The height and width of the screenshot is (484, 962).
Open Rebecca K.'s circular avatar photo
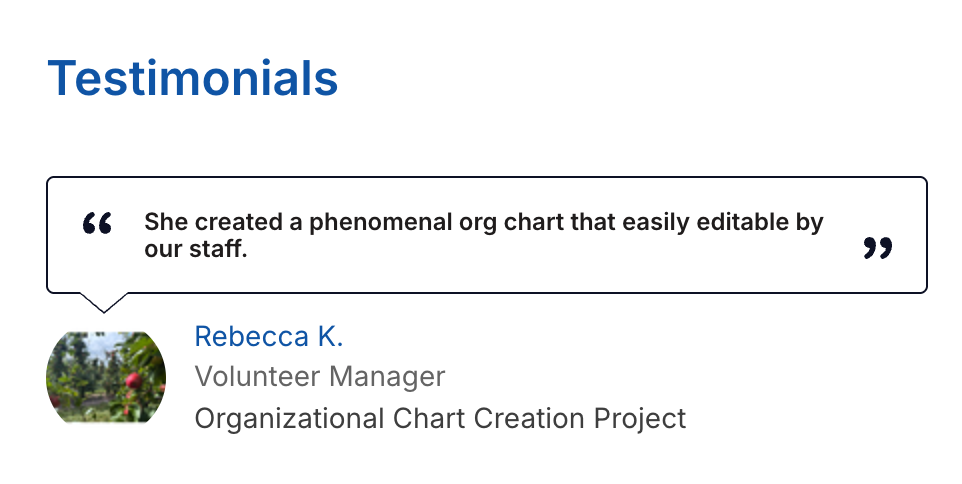tap(105, 377)
